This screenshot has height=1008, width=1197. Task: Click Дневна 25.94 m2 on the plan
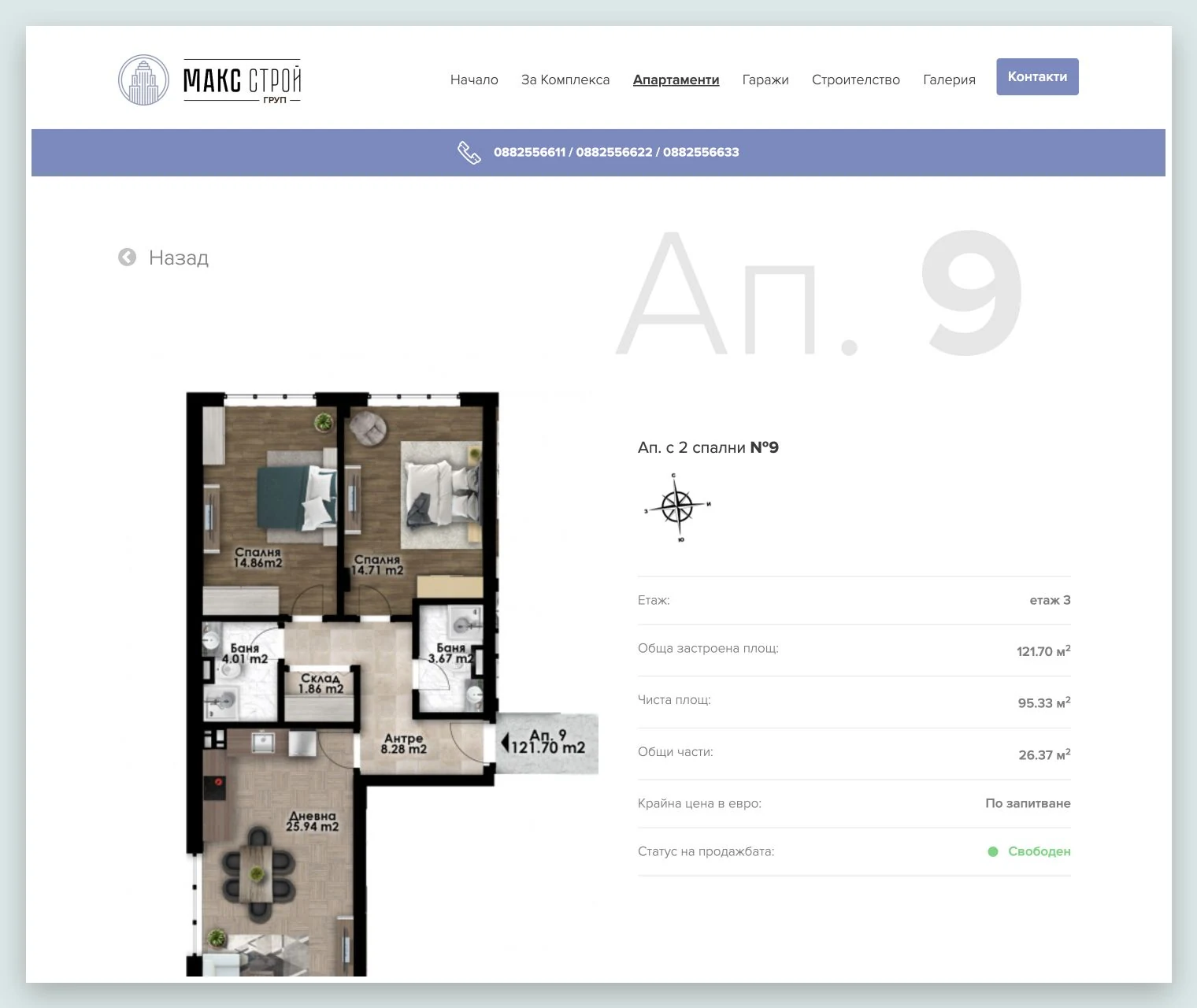pos(313,821)
